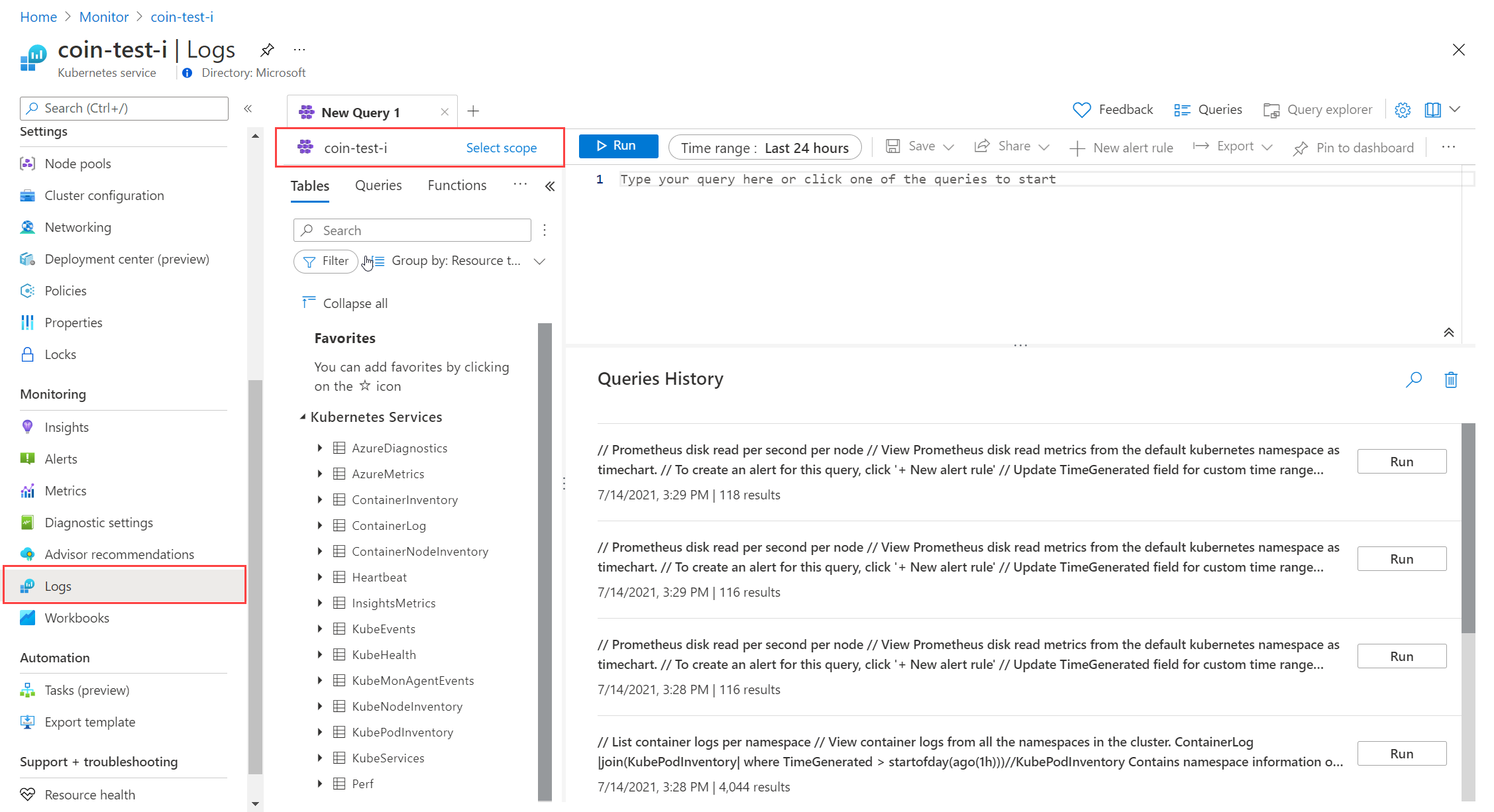Click the Pin to dashboard icon
The image size is (1494, 812).
(x=1300, y=147)
